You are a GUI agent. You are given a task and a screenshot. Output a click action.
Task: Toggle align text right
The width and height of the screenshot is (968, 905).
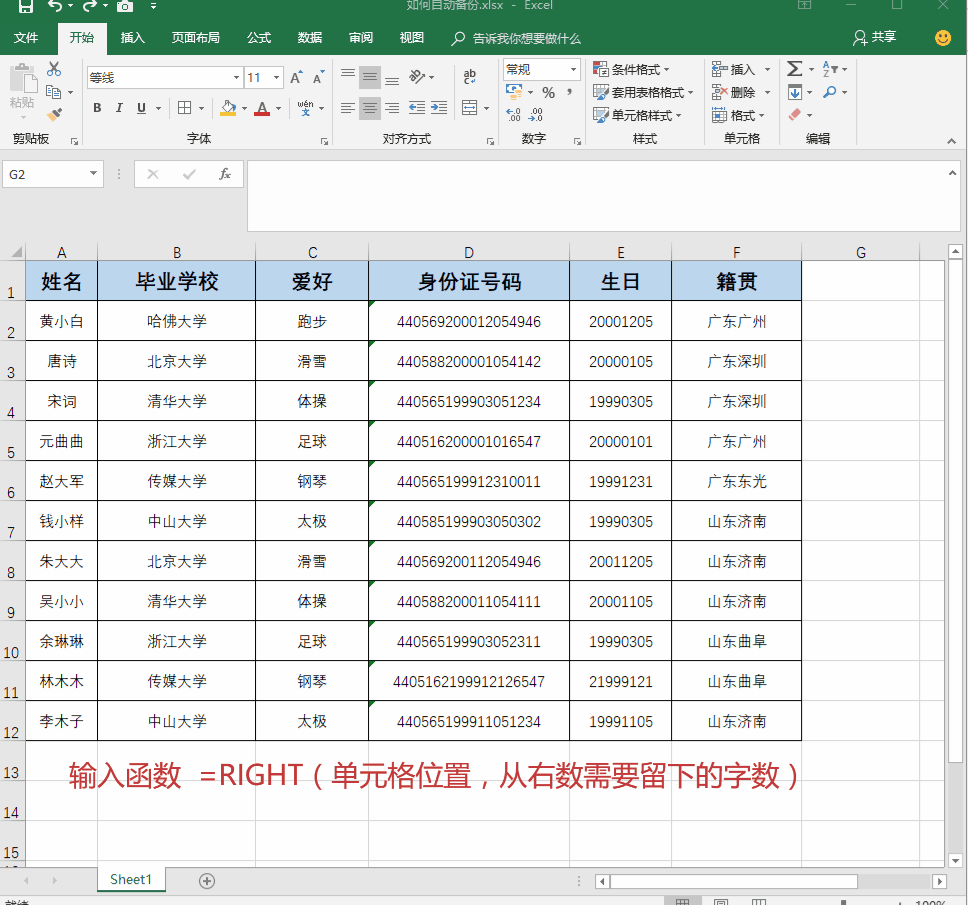(x=392, y=108)
